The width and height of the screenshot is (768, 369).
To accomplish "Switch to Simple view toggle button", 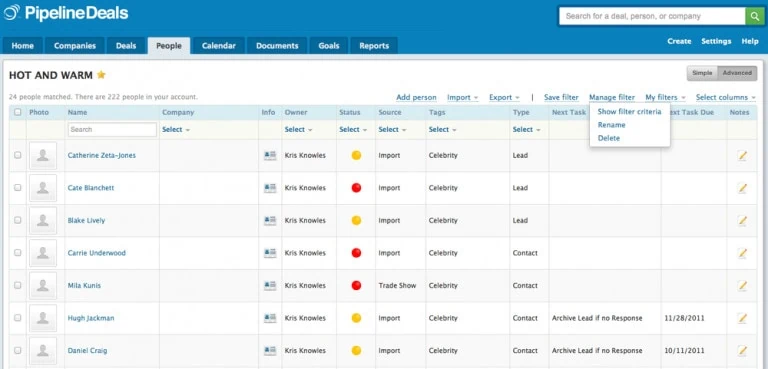I will (702, 73).
